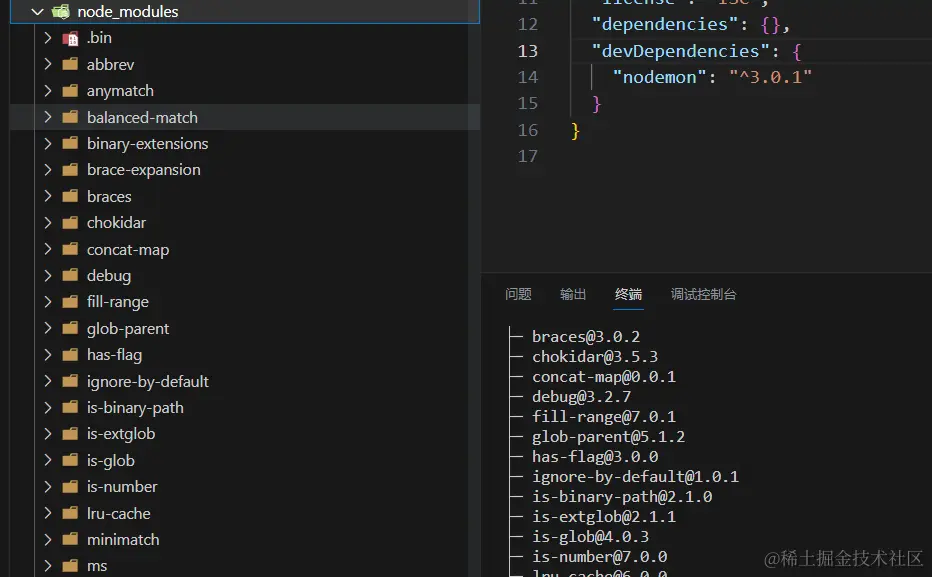The image size is (932, 577).
Task: Expand the braces folder arrow
Action: click(48, 197)
